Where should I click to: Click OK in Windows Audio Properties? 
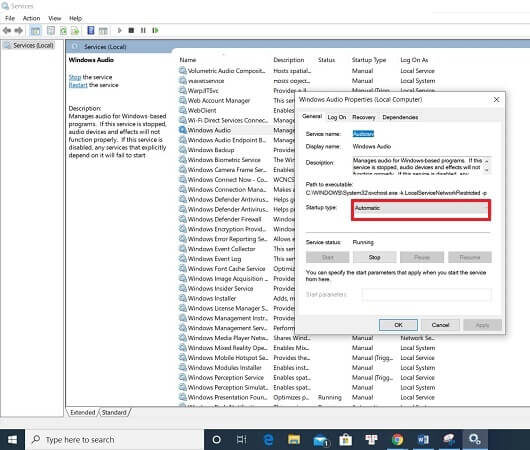pyautogui.click(x=398, y=325)
